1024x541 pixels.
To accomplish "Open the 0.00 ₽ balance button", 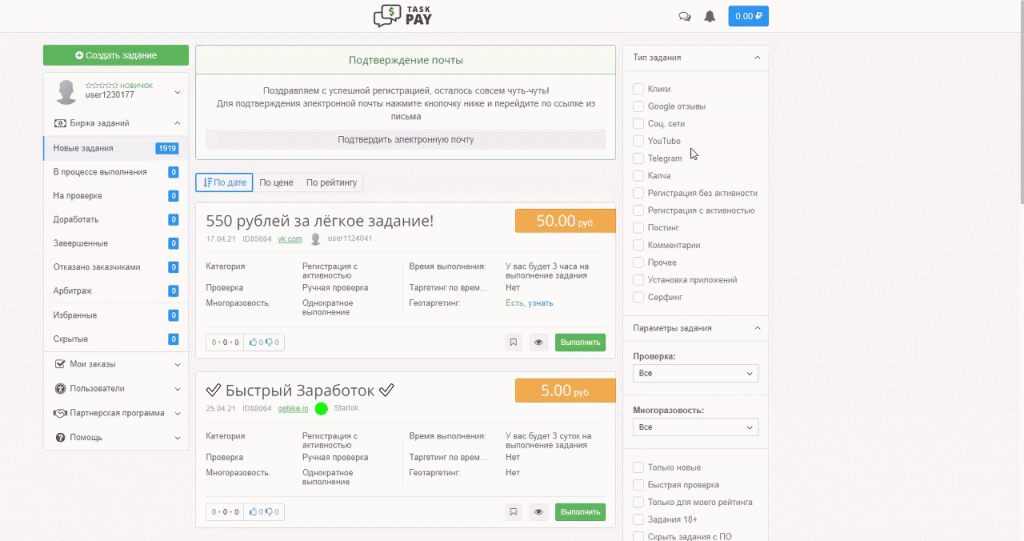I will [x=748, y=16].
